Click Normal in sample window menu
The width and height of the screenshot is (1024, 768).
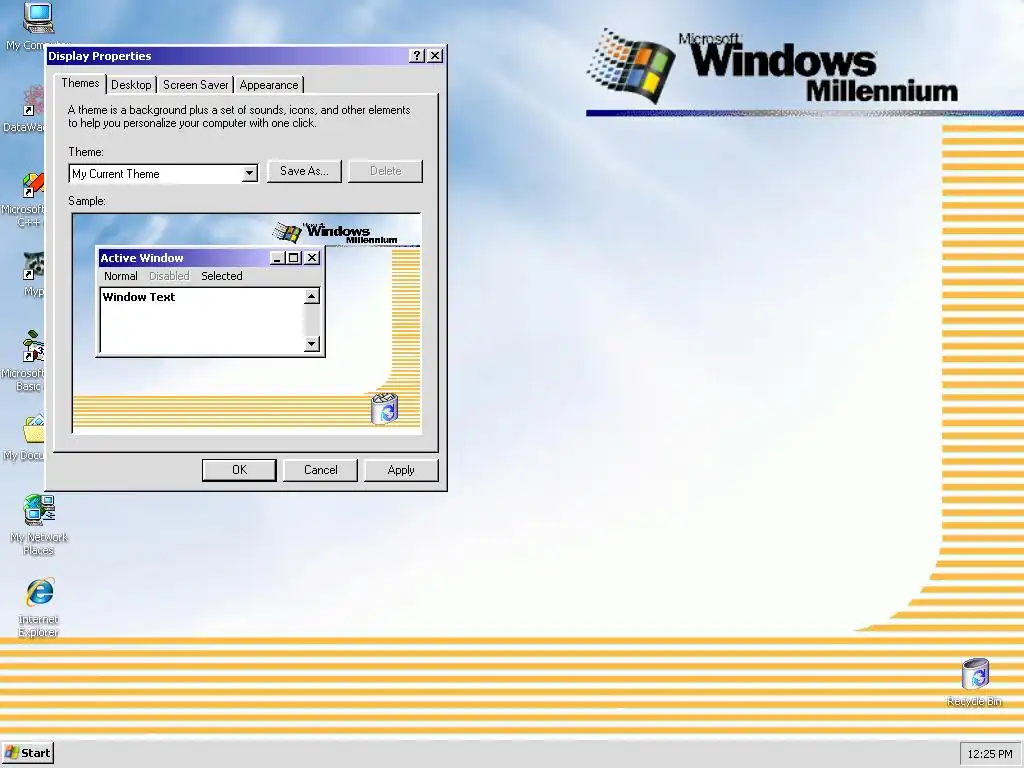click(x=121, y=276)
